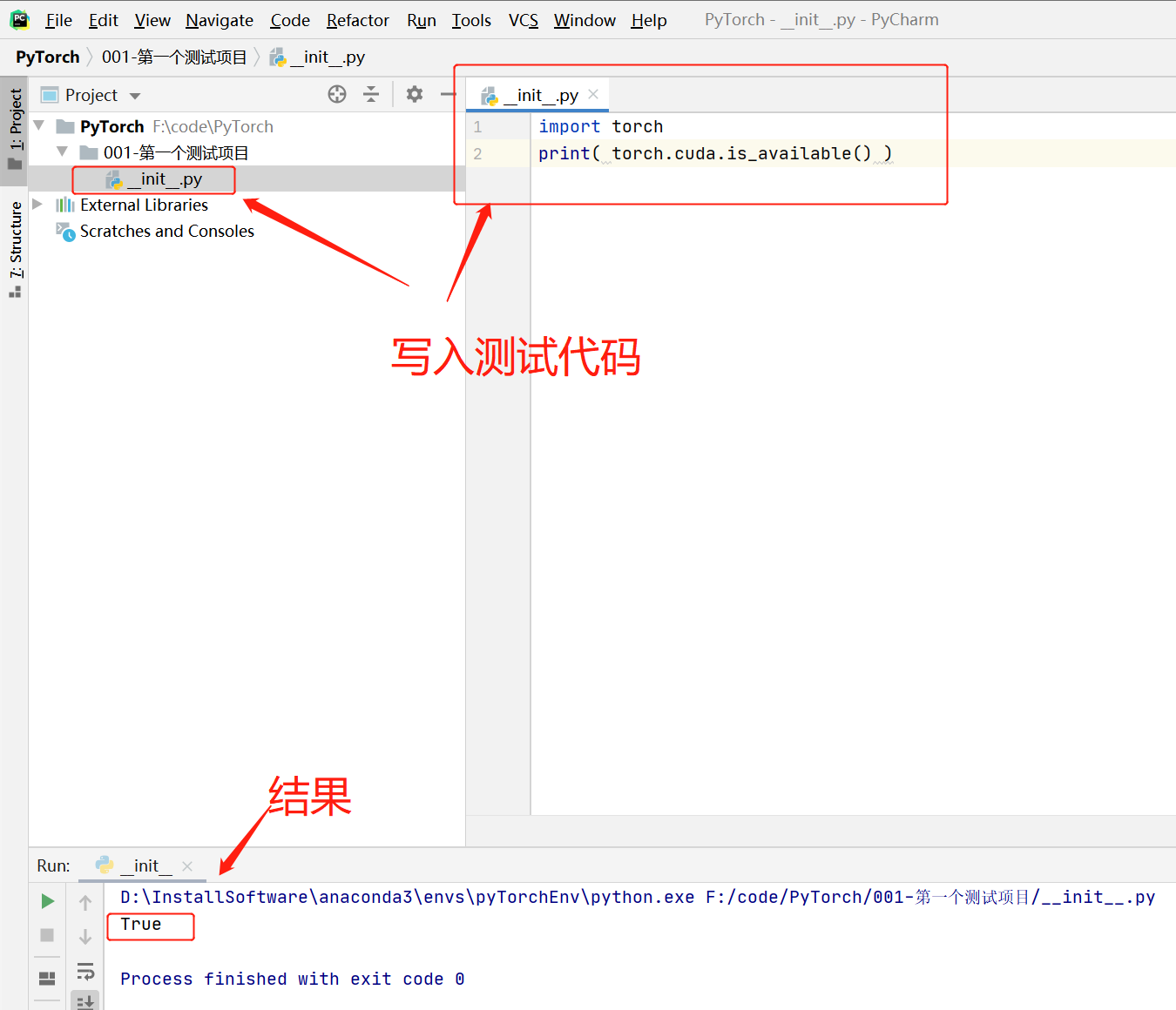Select the 001-第一个测试项目 folder row
This screenshot has width=1176, height=1010.
(176, 153)
